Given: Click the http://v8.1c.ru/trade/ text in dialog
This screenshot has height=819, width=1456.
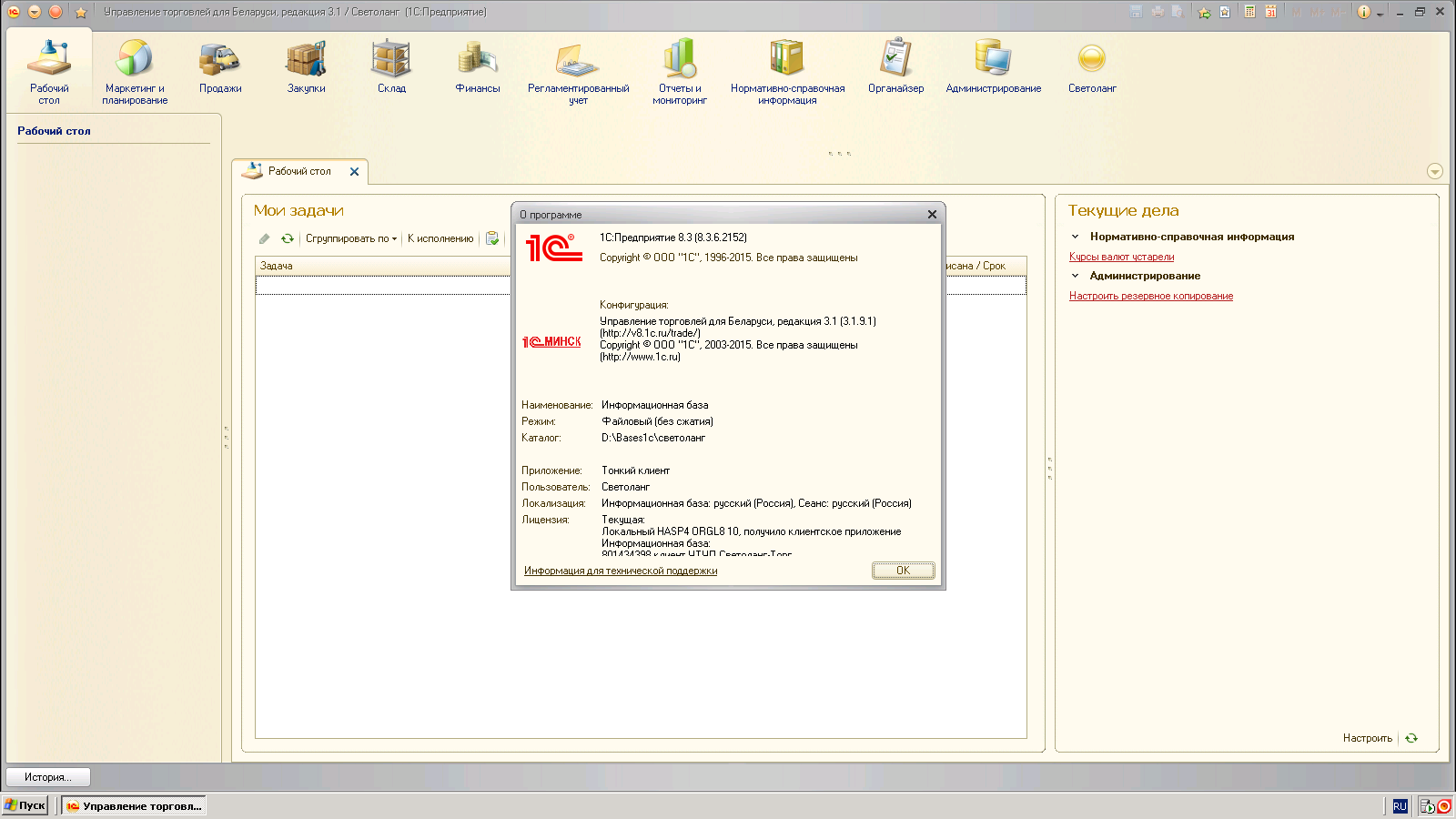Looking at the screenshot, I should tap(650, 333).
